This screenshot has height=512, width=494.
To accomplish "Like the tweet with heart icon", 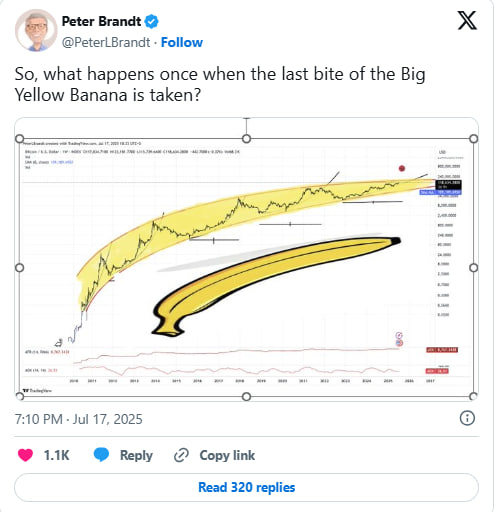I will (x=25, y=455).
